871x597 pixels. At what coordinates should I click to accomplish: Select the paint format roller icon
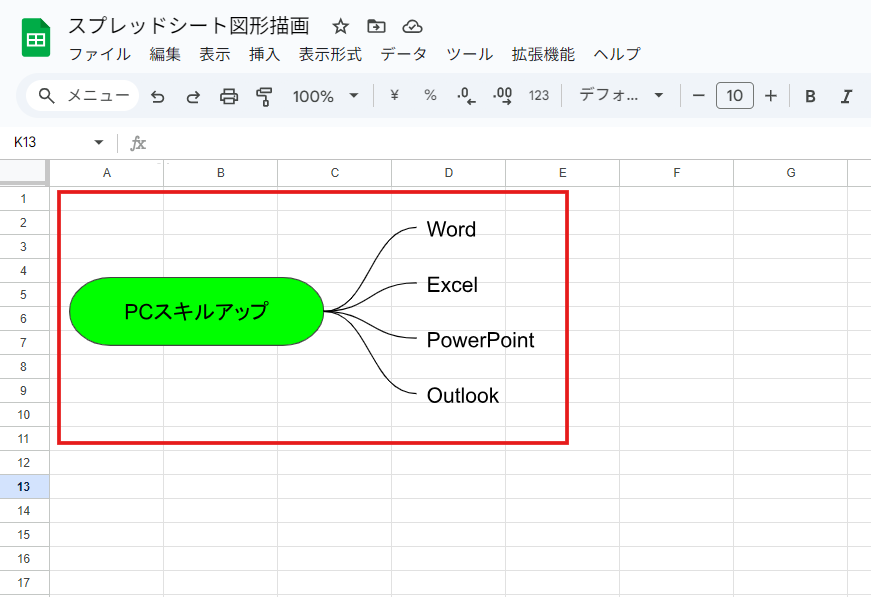click(x=264, y=97)
